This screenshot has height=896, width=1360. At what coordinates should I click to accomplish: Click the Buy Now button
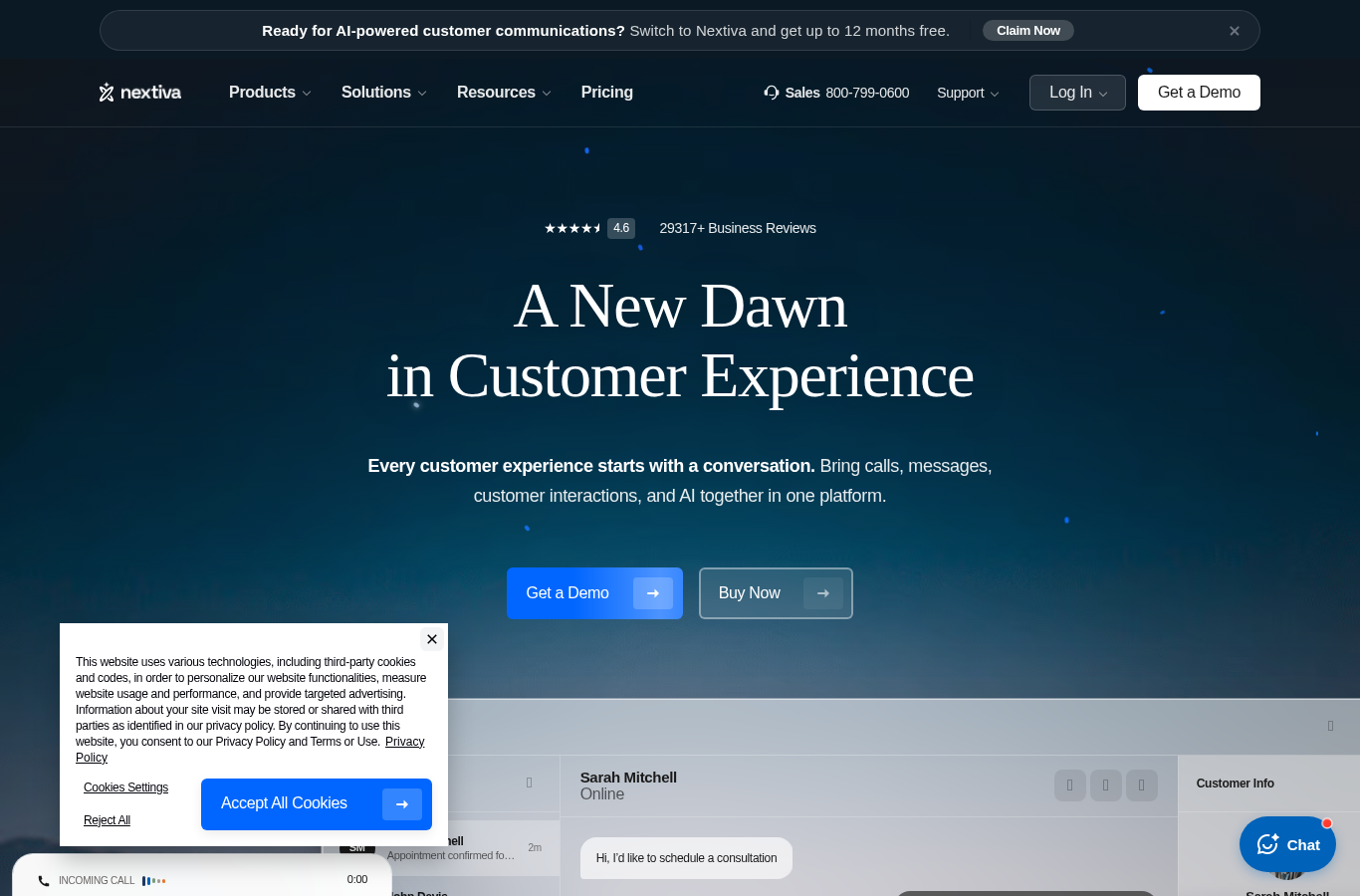pos(776,593)
